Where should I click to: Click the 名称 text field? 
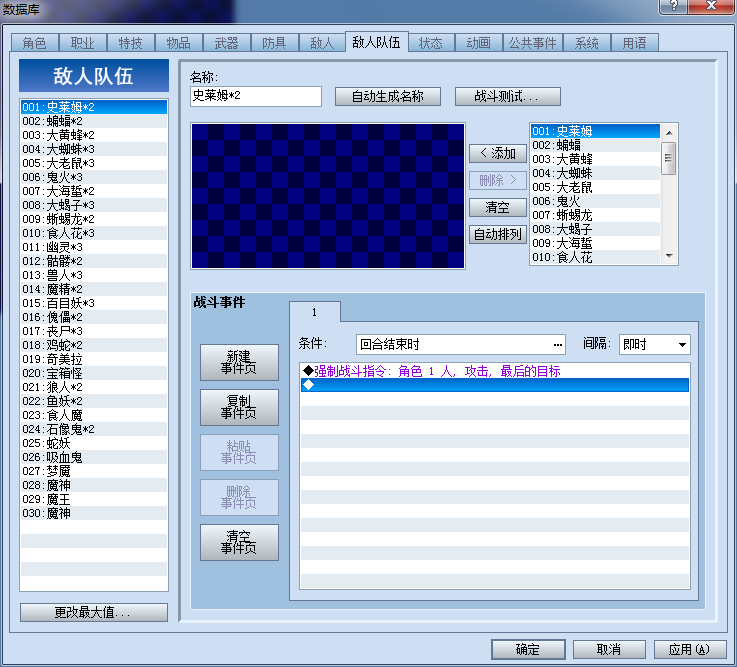256,96
